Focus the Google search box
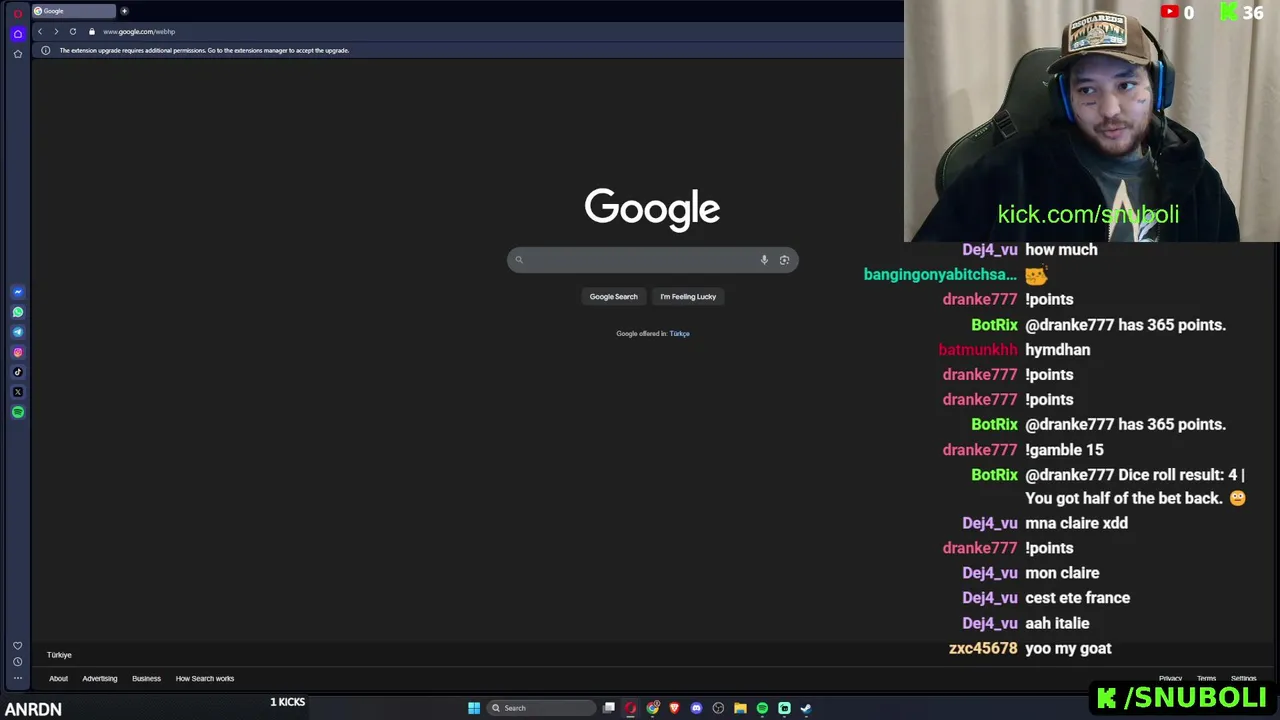This screenshot has height=720, width=1280. (652, 260)
